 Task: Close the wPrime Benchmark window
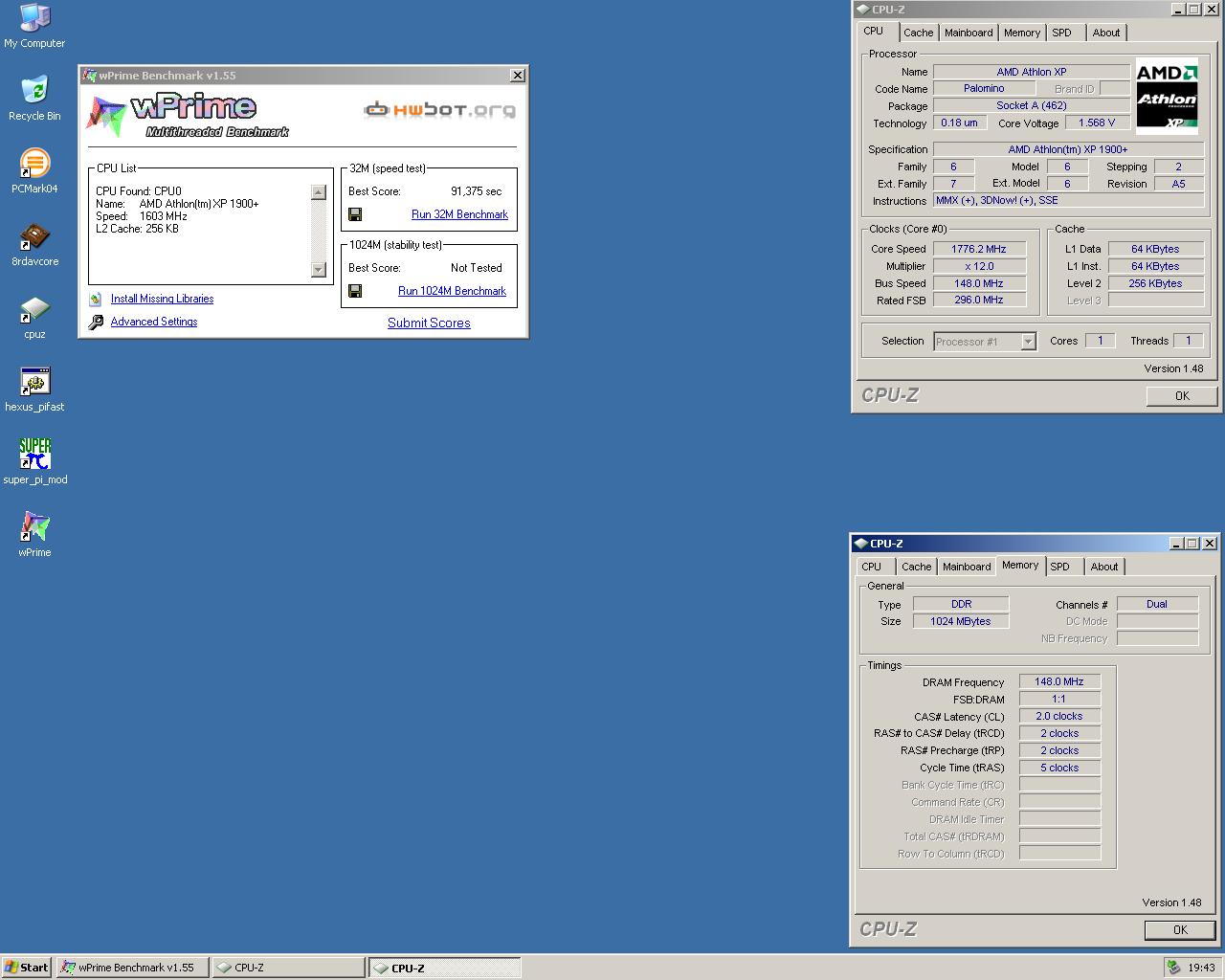point(518,76)
